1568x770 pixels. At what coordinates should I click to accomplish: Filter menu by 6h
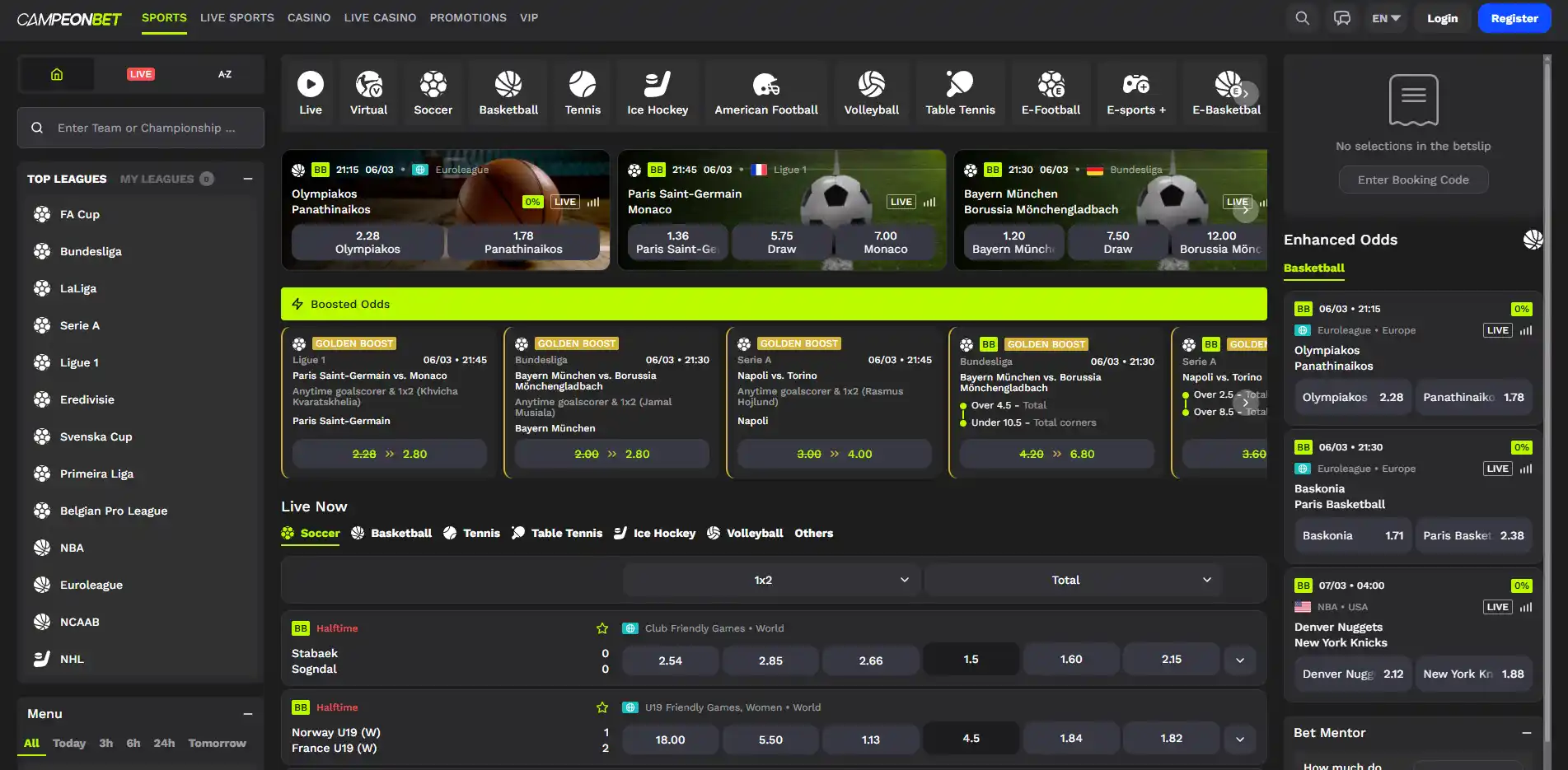133,743
